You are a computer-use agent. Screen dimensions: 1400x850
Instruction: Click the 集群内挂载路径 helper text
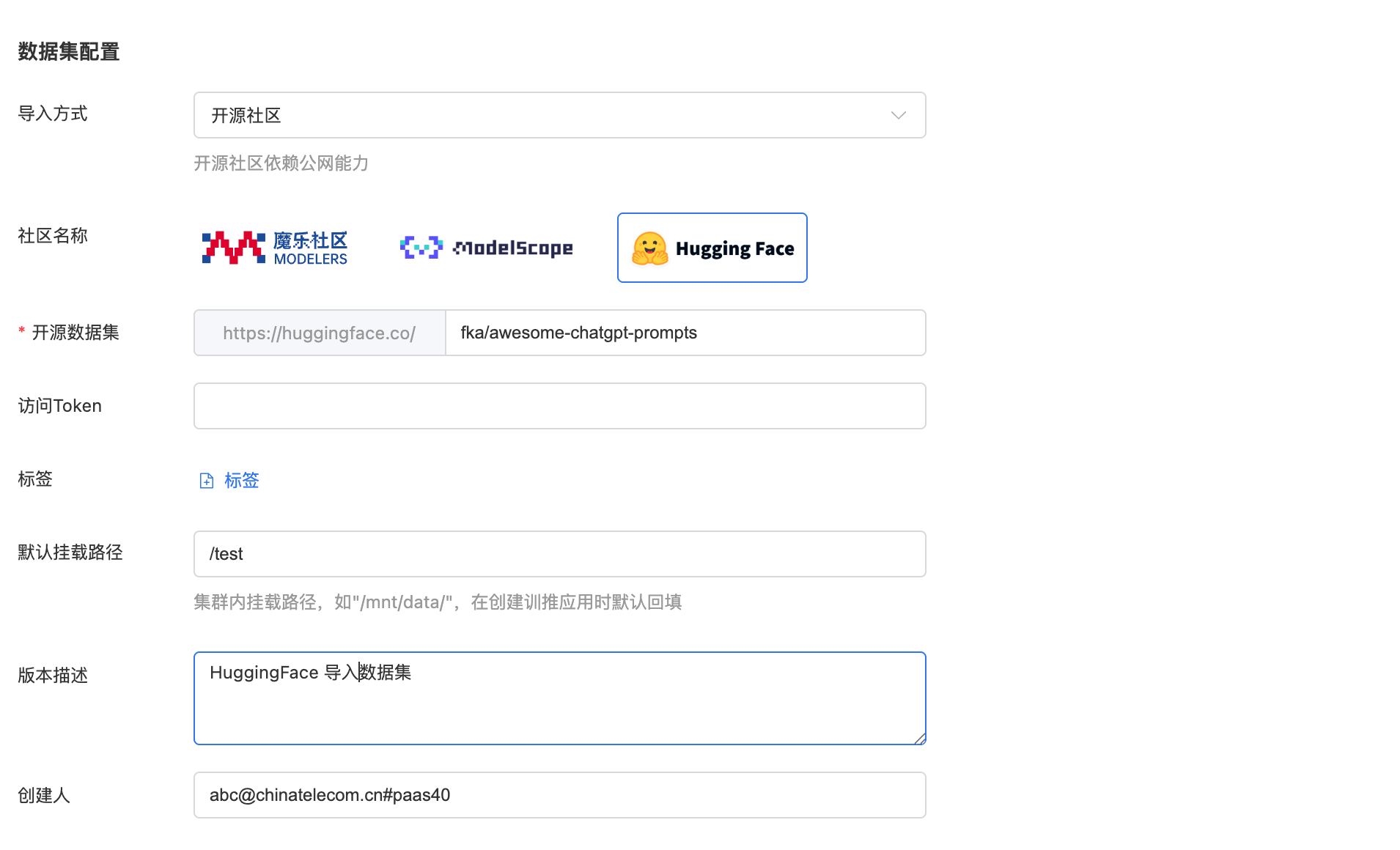pyautogui.click(x=438, y=602)
